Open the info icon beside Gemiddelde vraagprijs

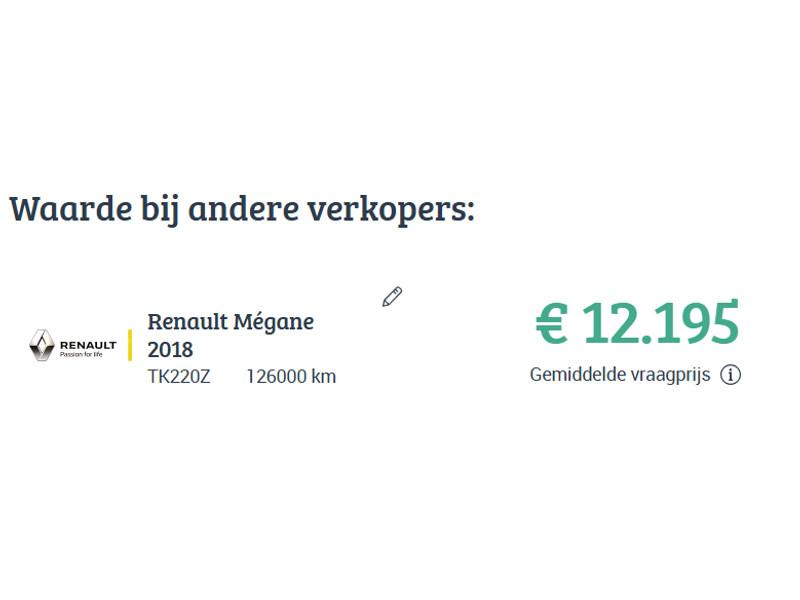pos(731,376)
